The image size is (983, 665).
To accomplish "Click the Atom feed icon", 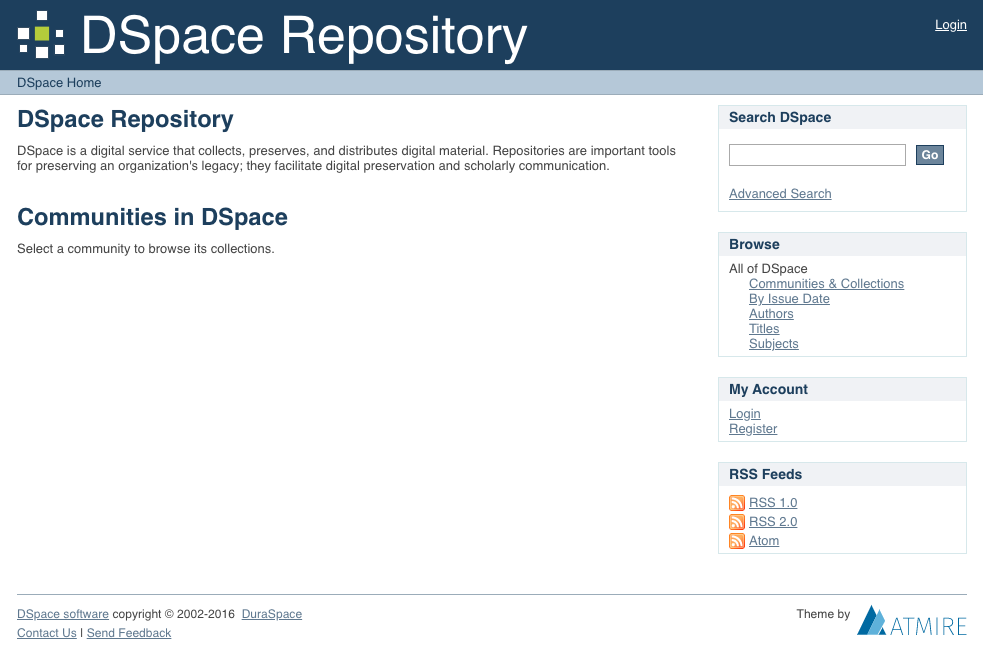I will click(x=737, y=540).
